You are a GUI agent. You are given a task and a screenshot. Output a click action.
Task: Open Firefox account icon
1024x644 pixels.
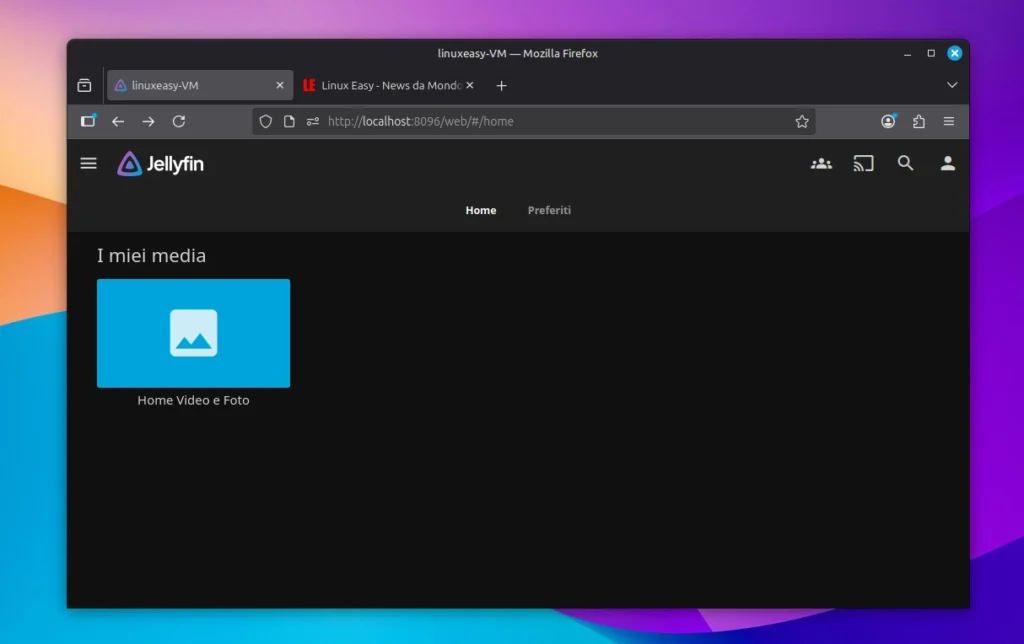[x=888, y=121]
